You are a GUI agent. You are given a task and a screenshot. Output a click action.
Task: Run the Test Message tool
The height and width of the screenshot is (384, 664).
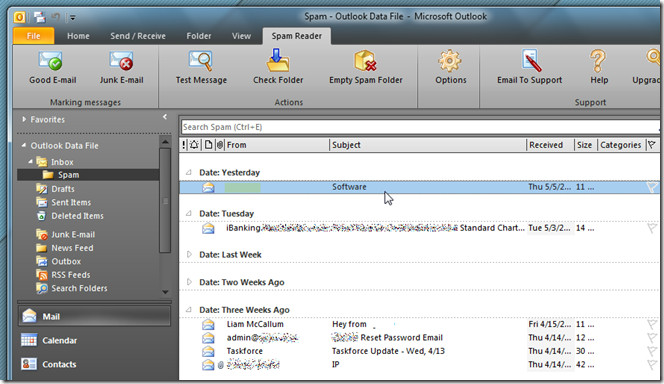point(201,61)
